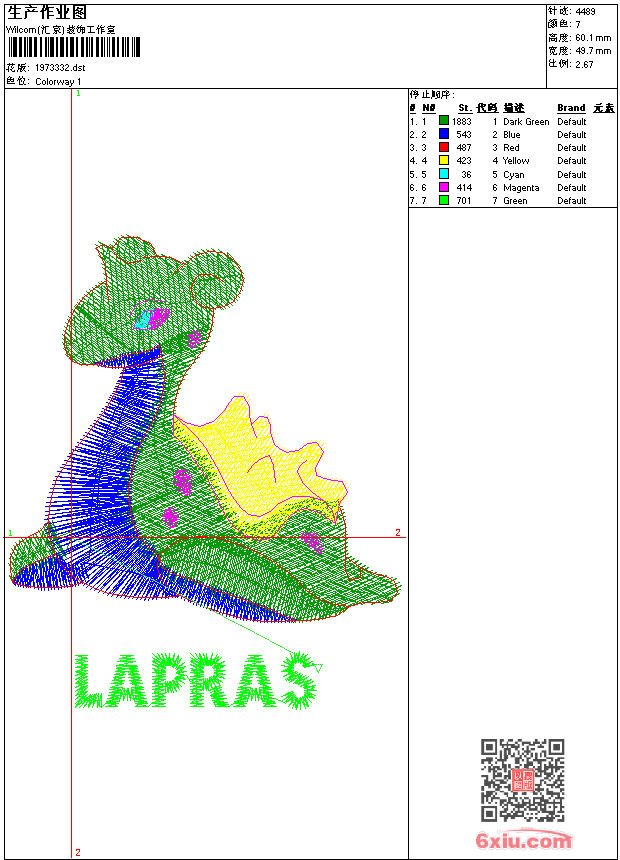
Task: Click the stitch count 423
Action: tap(464, 161)
